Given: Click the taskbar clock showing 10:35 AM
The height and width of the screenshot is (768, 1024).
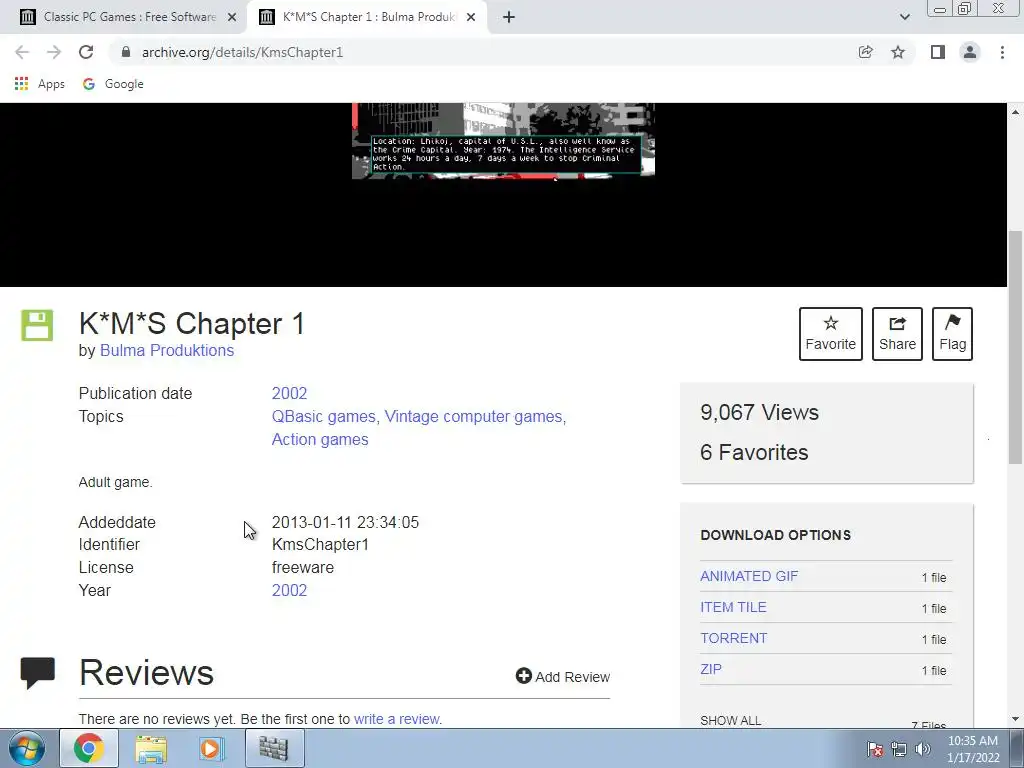Looking at the screenshot, I should (973, 749).
